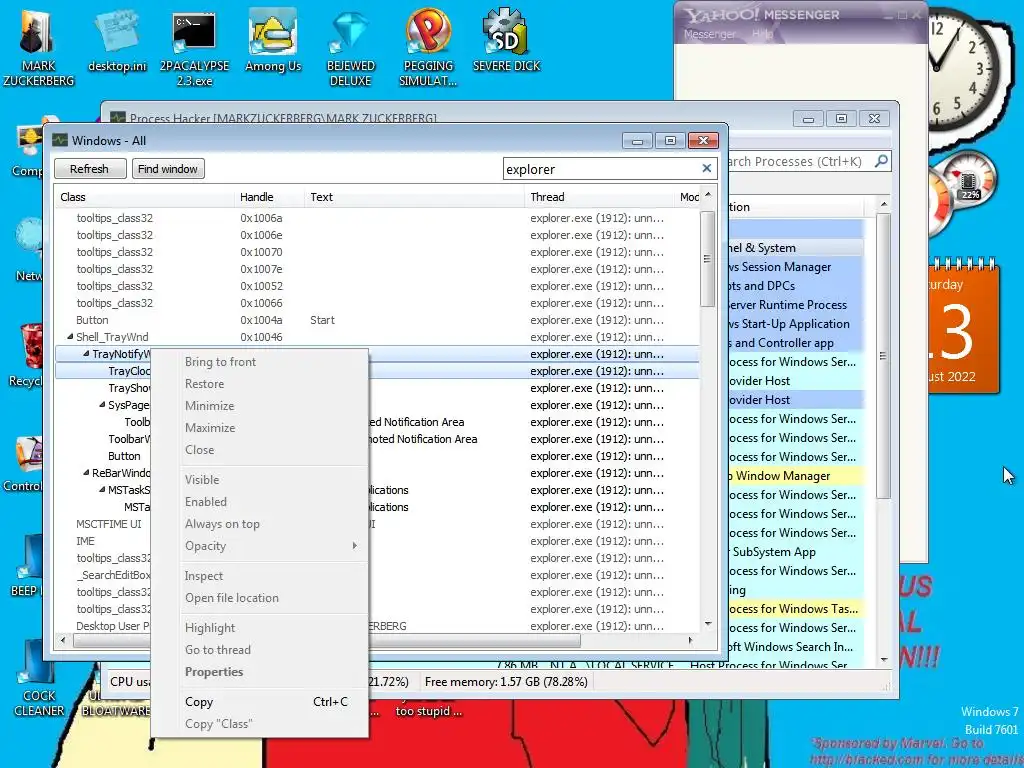Click the windows list vertical scrollbar thumb
1024x768 pixels.
[707, 259]
